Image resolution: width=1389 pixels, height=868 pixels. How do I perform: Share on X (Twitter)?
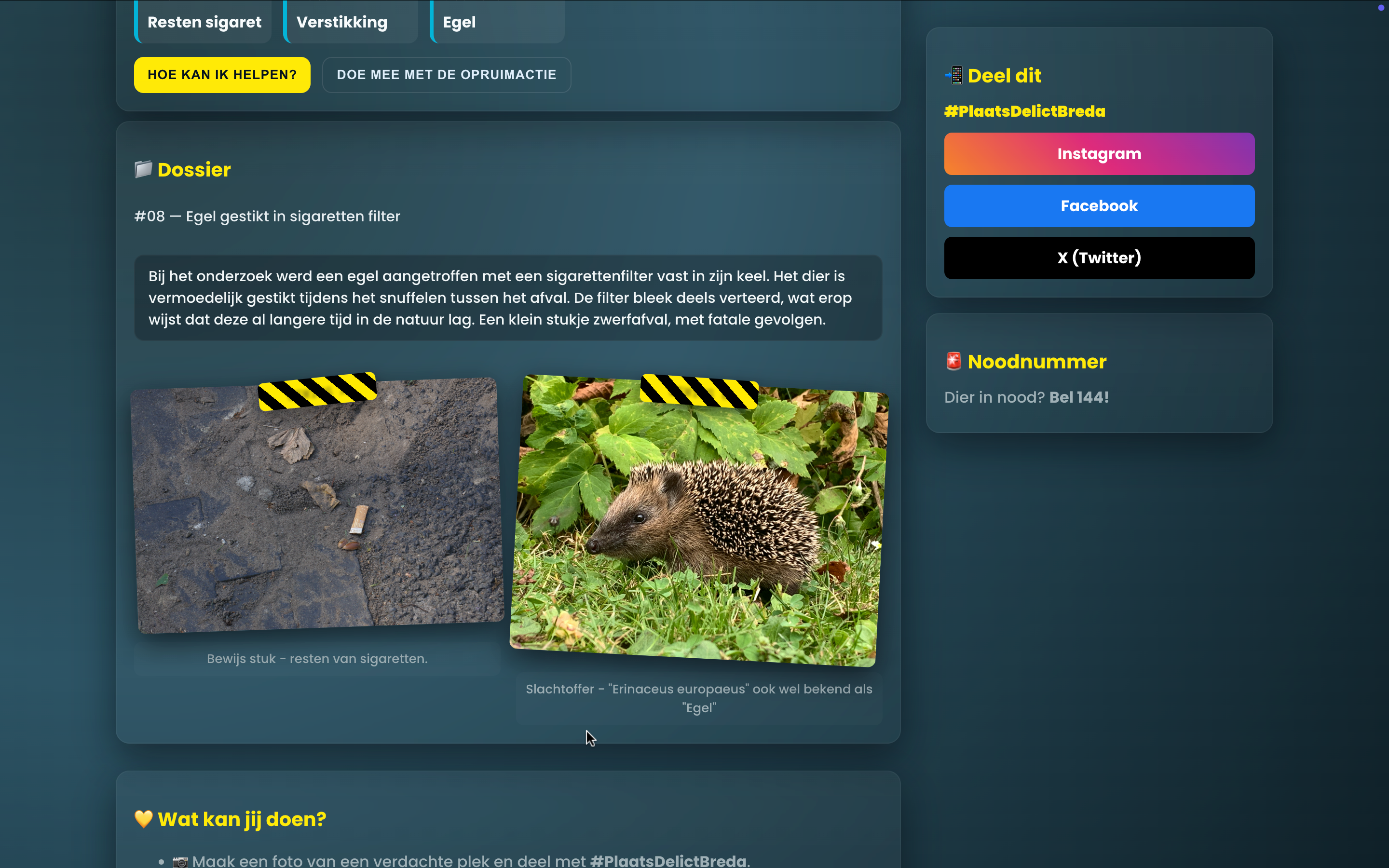[x=1099, y=258]
